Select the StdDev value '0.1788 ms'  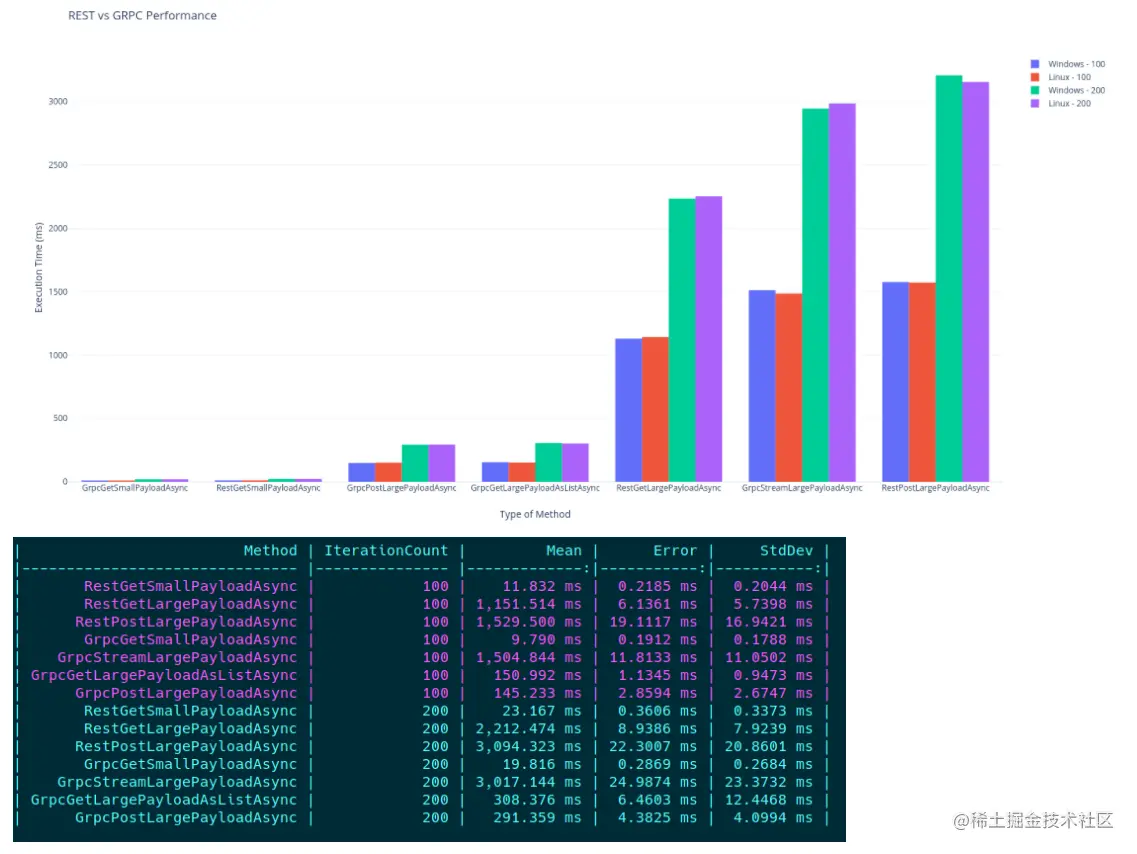(773, 639)
